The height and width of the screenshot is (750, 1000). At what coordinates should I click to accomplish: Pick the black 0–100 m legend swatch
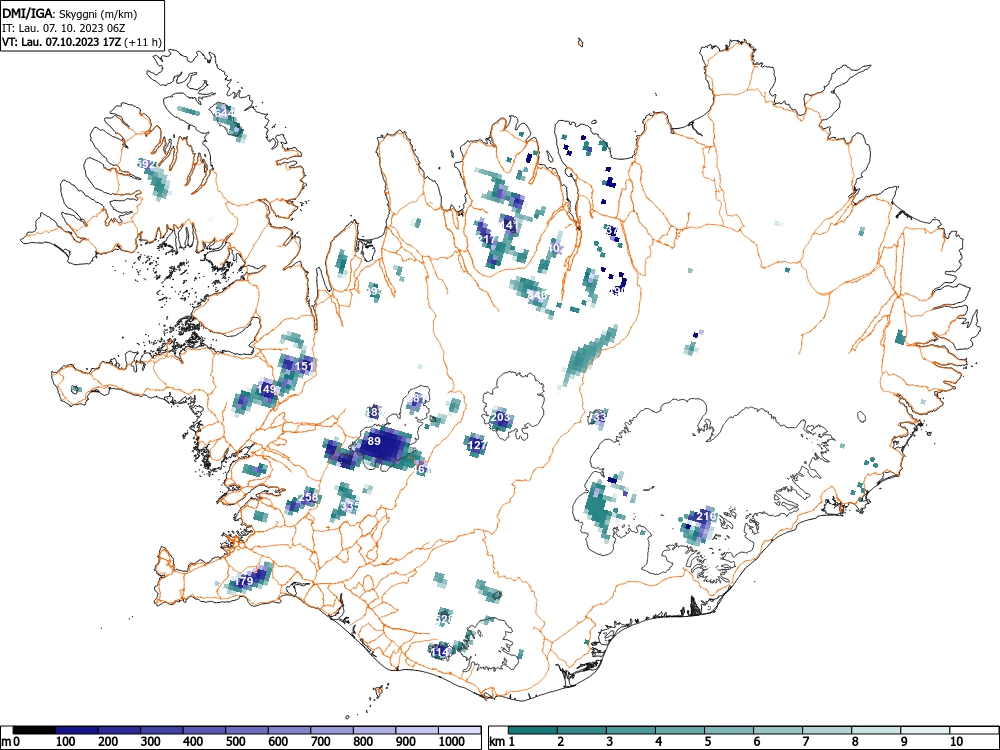coord(34,730)
